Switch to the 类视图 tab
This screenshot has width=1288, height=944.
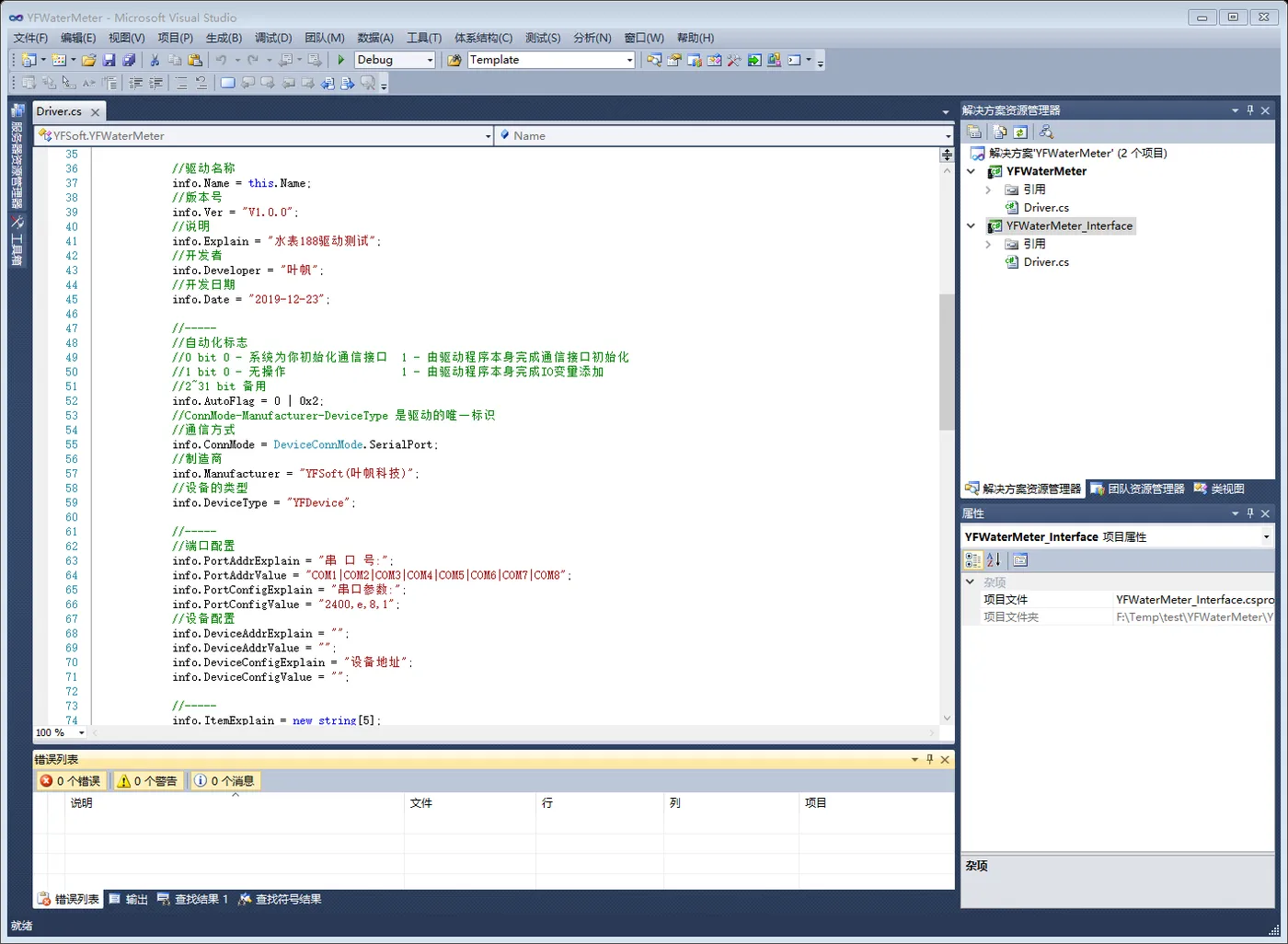(x=1219, y=489)
